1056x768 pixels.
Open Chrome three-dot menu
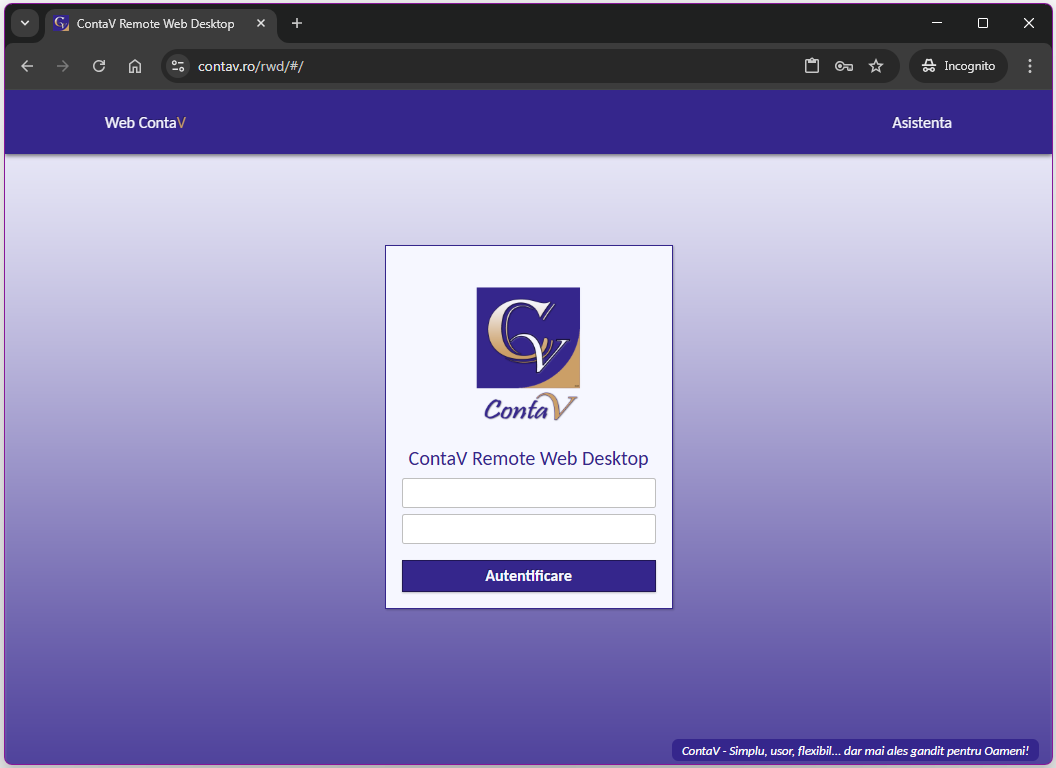tap(1030, 66)
